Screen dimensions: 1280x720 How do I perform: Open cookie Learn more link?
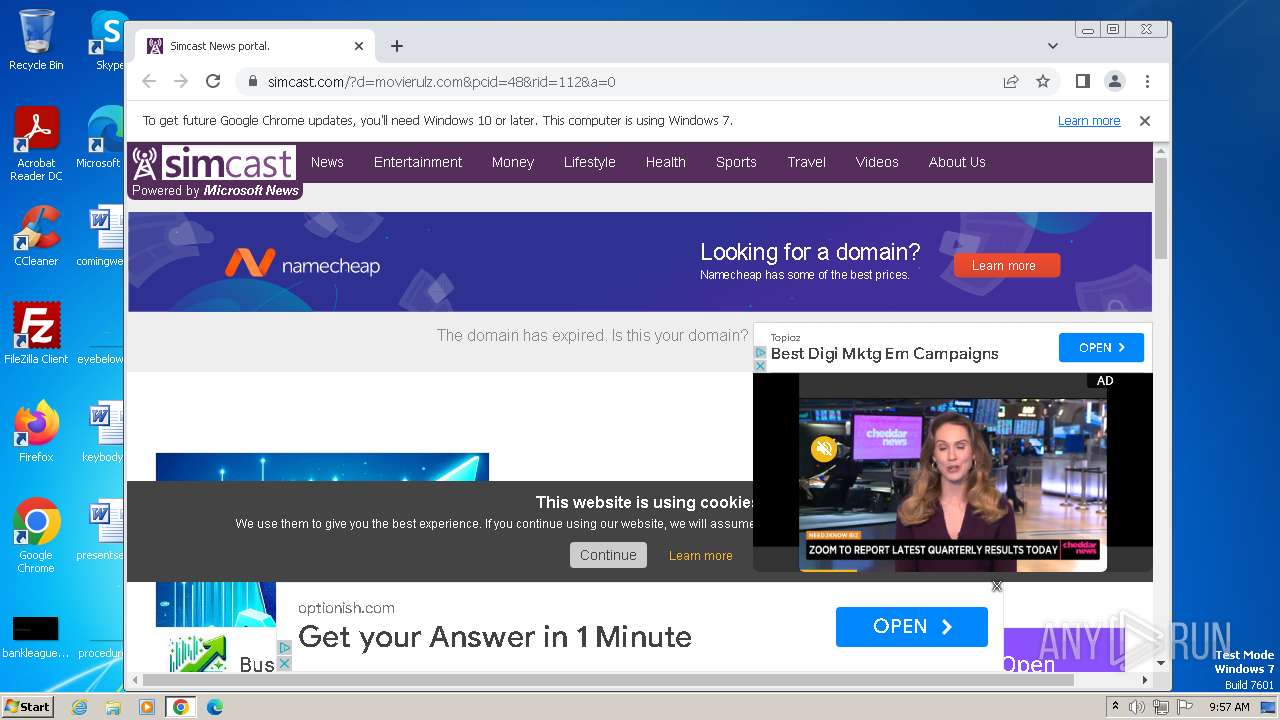pyautogui.click(x=701, y=556)
